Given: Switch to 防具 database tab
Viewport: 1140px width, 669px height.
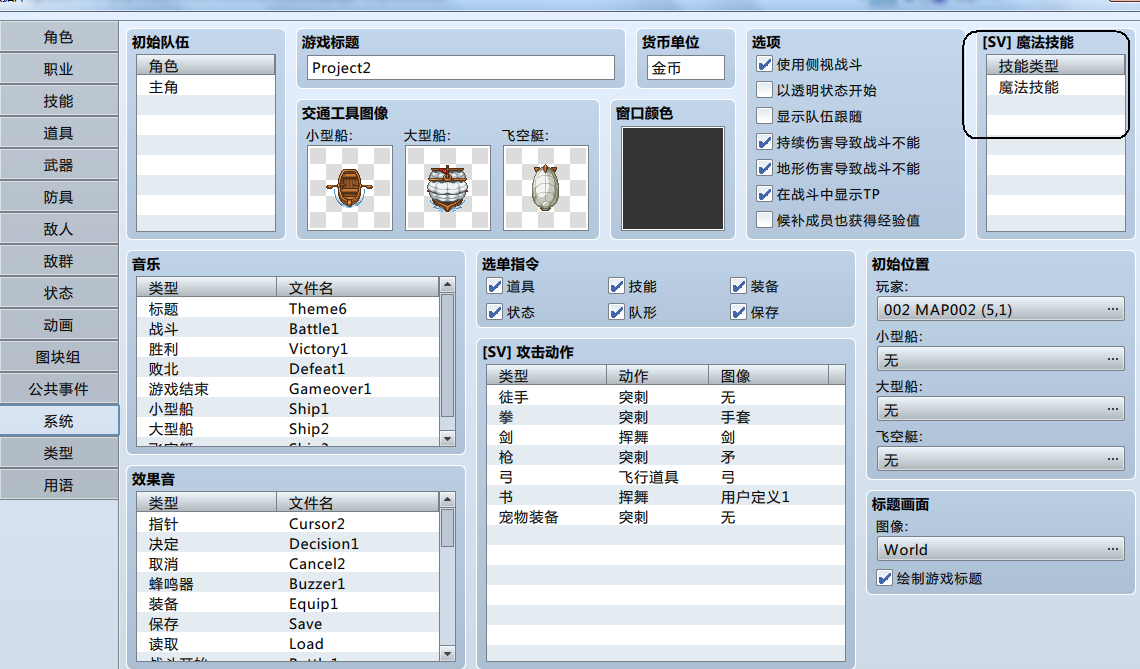Looking at the screenshot, I should point(59,197).
